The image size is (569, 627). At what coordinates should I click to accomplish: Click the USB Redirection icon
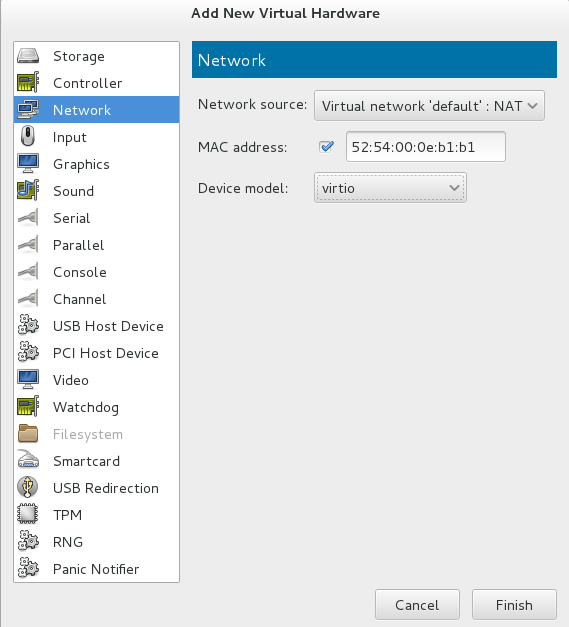(28, 487)
